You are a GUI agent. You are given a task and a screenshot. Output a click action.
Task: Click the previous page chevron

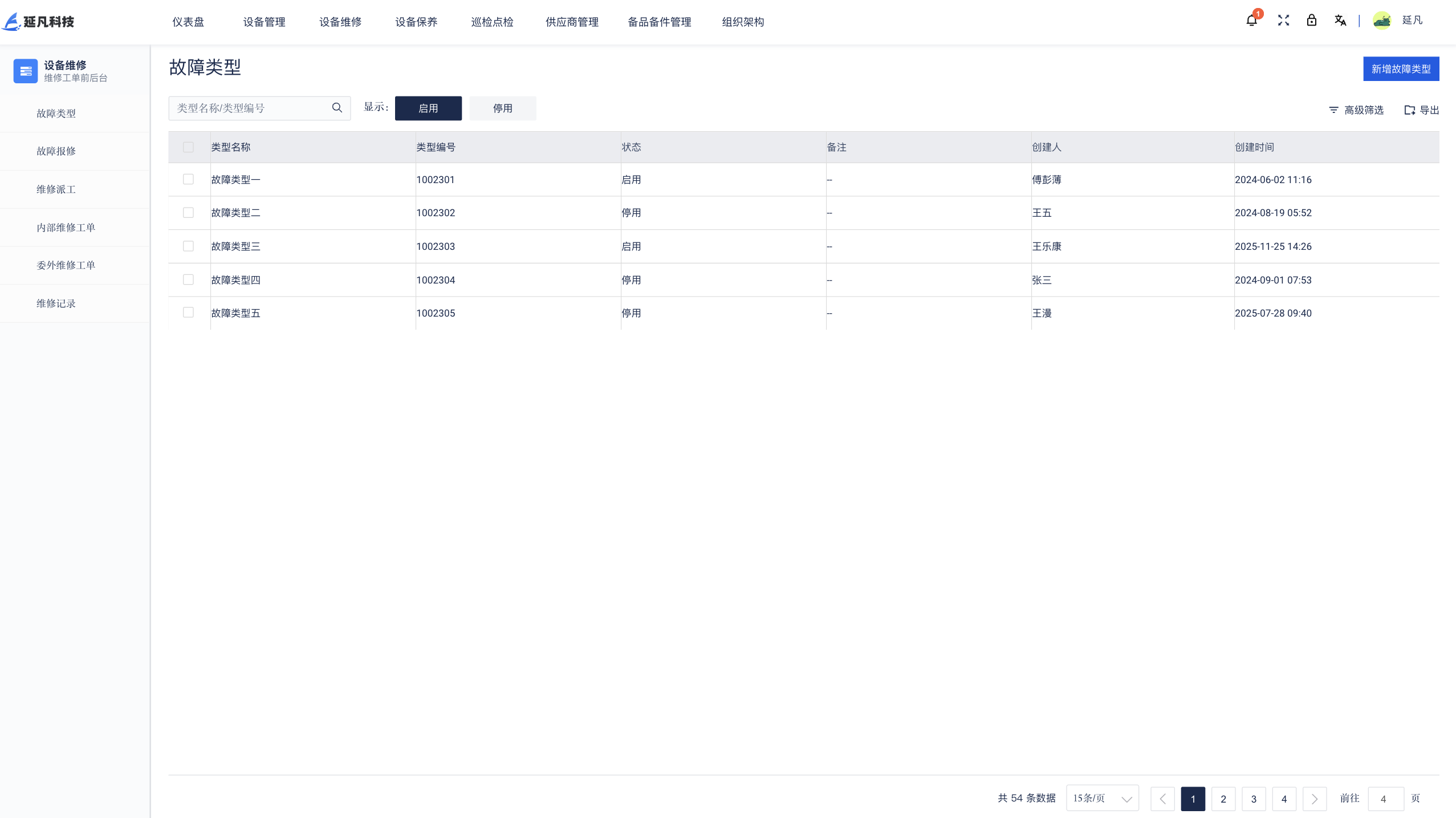[1162, 799]
